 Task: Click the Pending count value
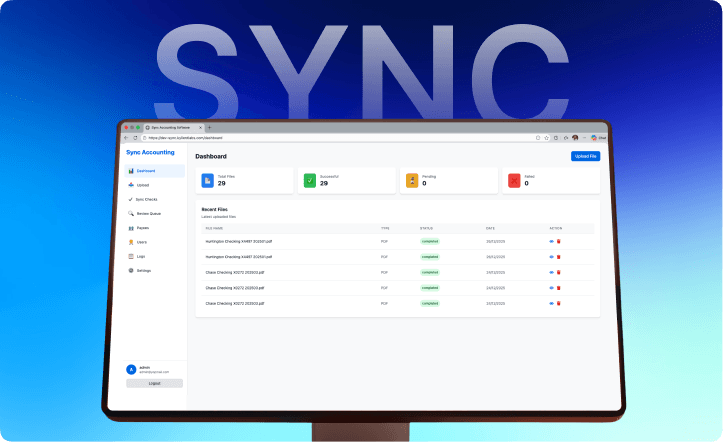pos(424,183)
